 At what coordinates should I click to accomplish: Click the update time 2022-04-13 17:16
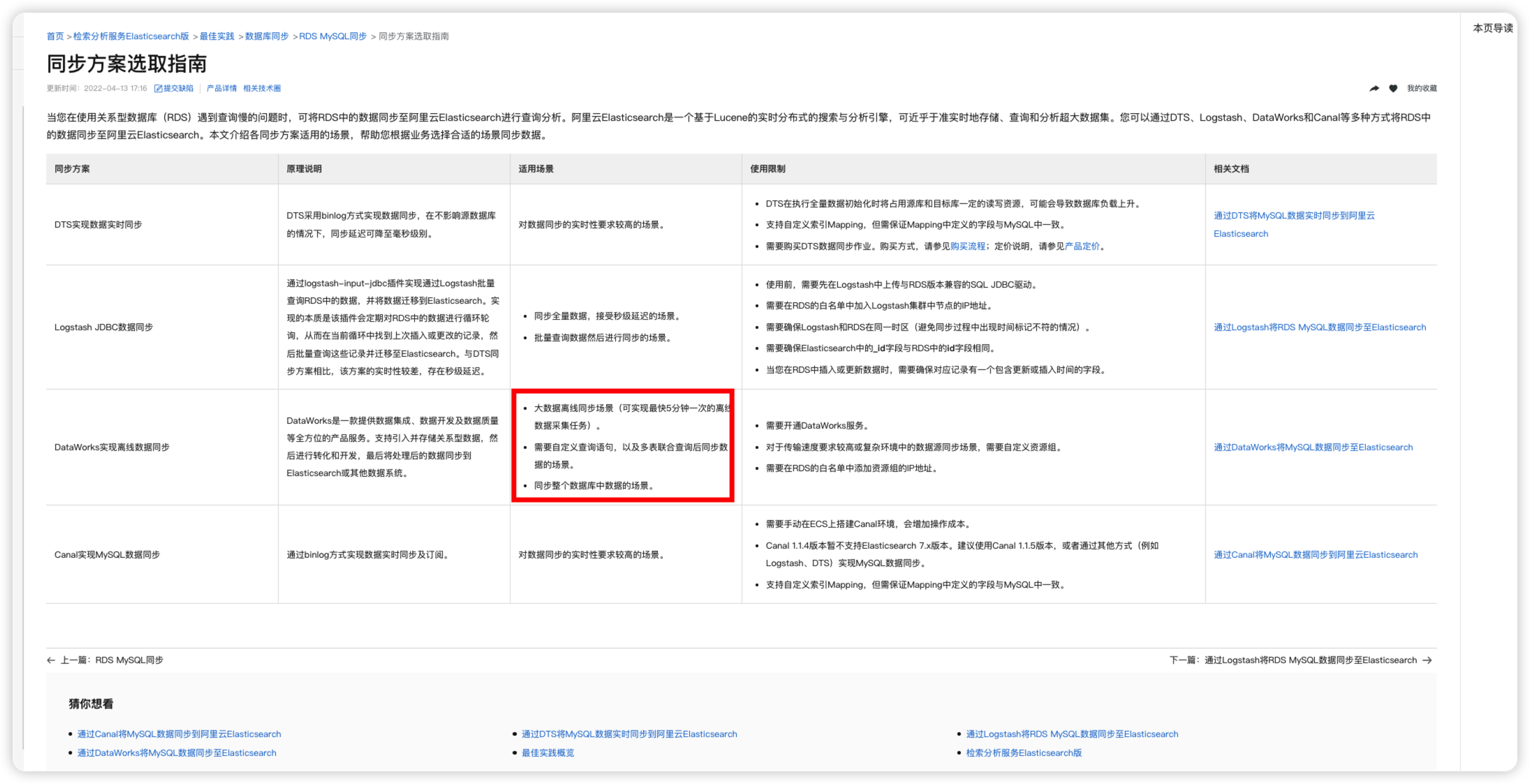[x=115, y=89]
